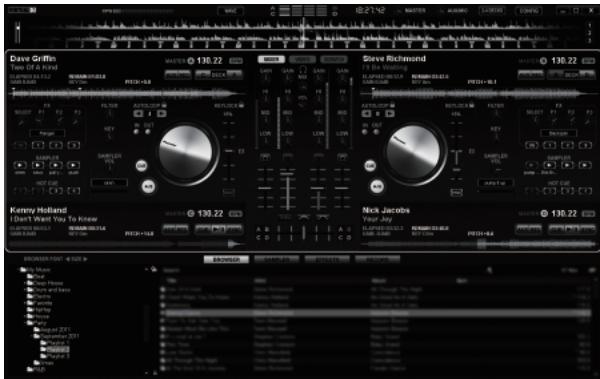Click the CONFIG button in top bar
Image resolution: width=600 pixels, height=379 pixels.
pyautogui.click(x=530, y=11)
